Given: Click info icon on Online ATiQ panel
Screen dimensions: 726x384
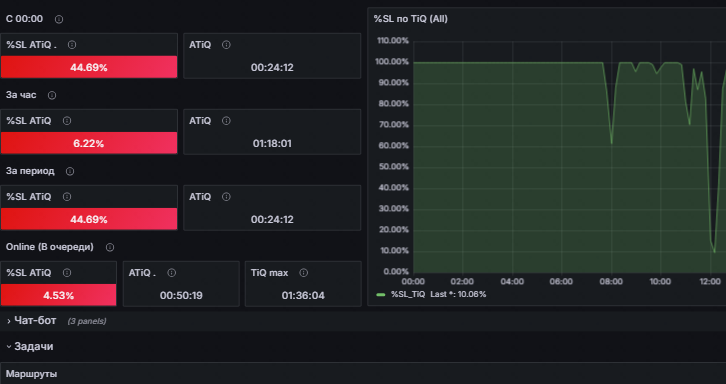Looking at the screenshot, I should coord(171,273).
